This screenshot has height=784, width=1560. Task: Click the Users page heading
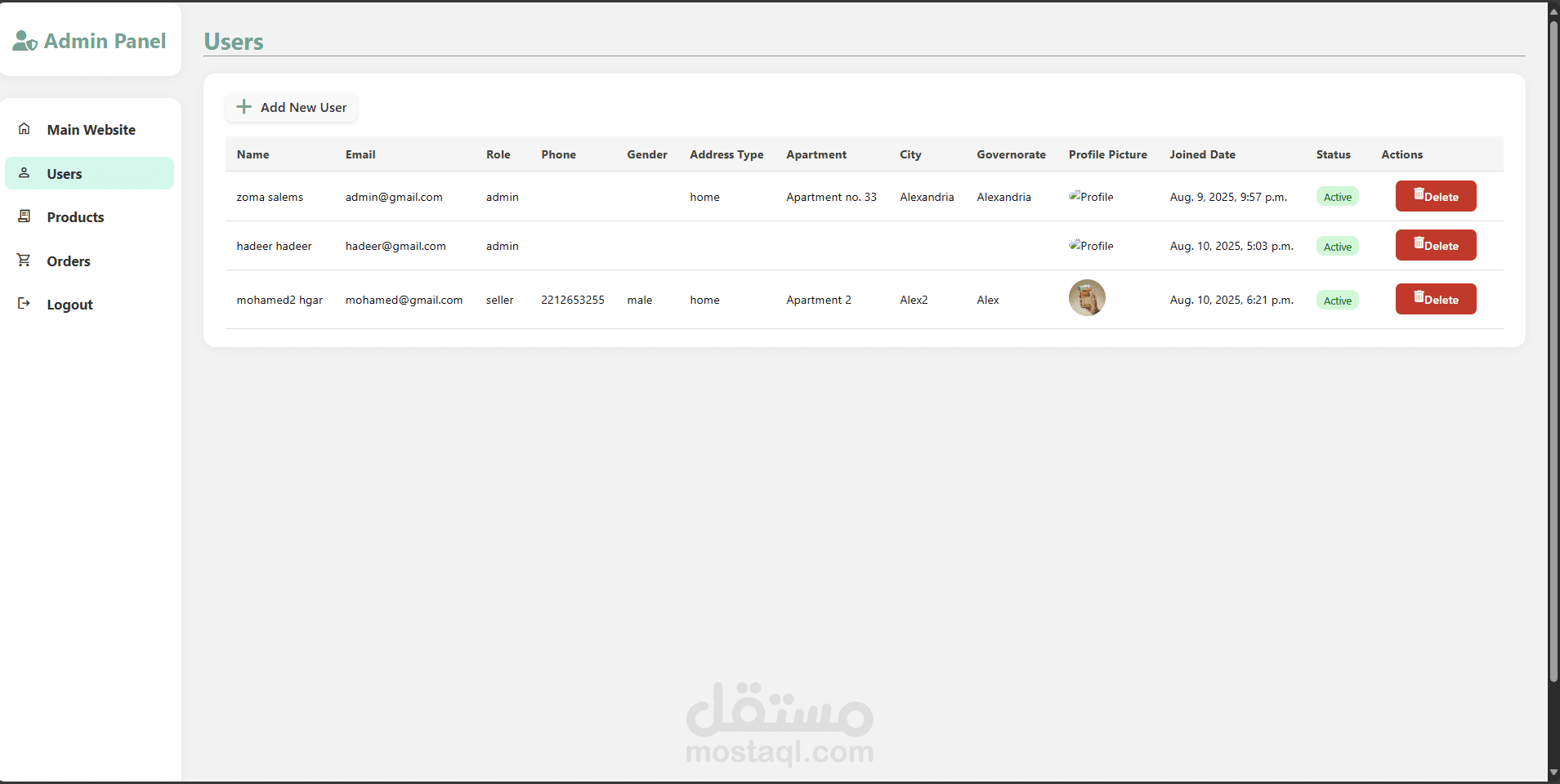coord(234,42)
